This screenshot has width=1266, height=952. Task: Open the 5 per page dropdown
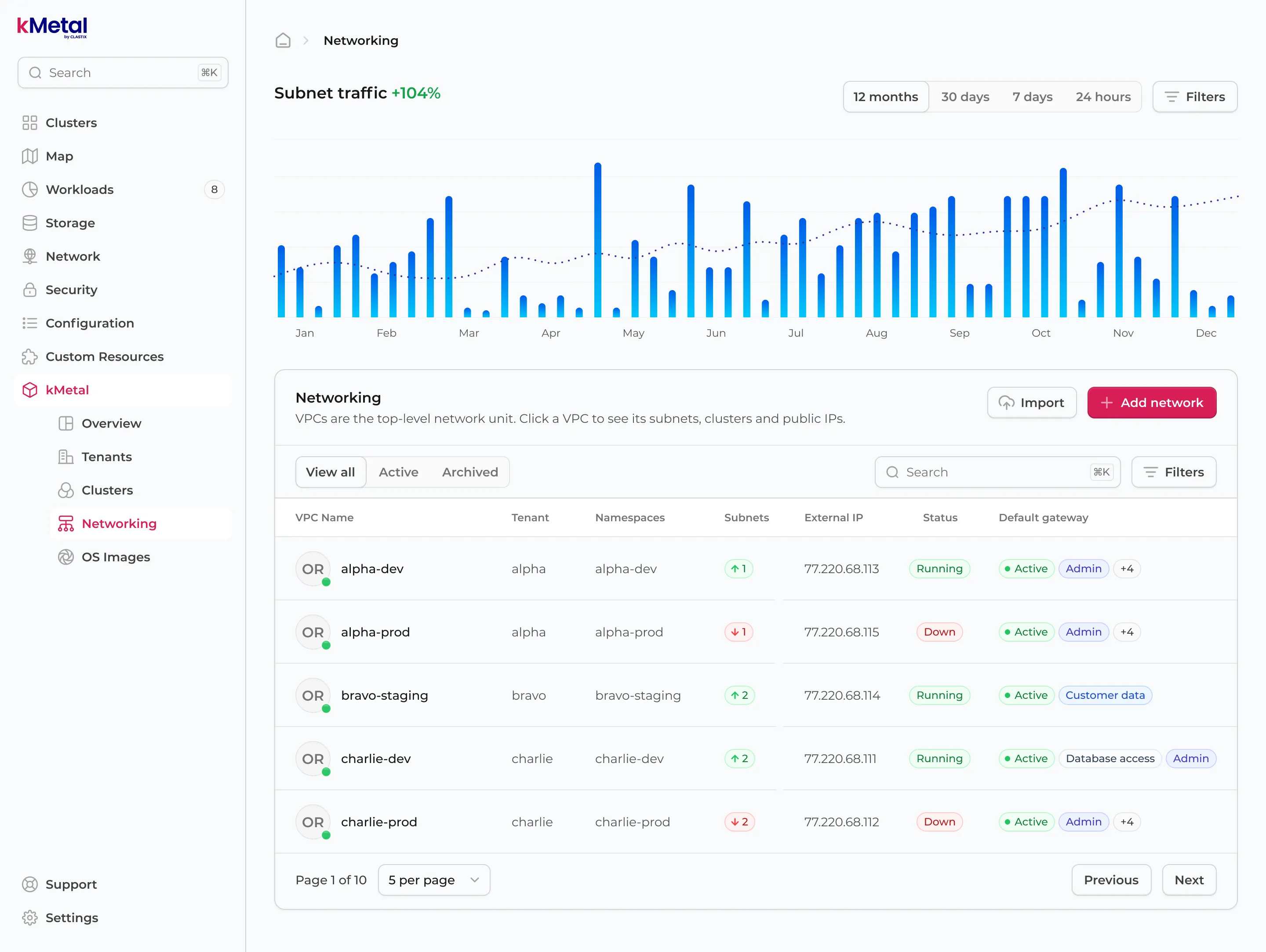tap(434, 880)
